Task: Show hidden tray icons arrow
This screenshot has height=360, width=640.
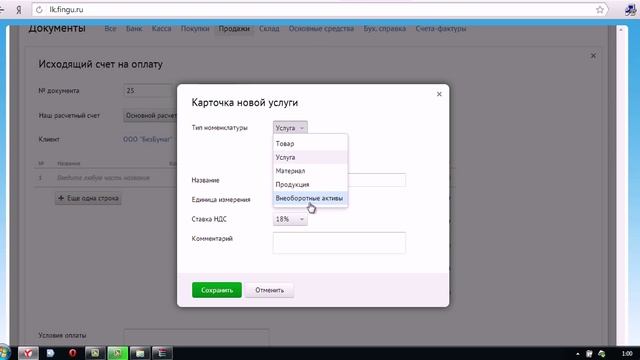Action: [x=578, y=354]
